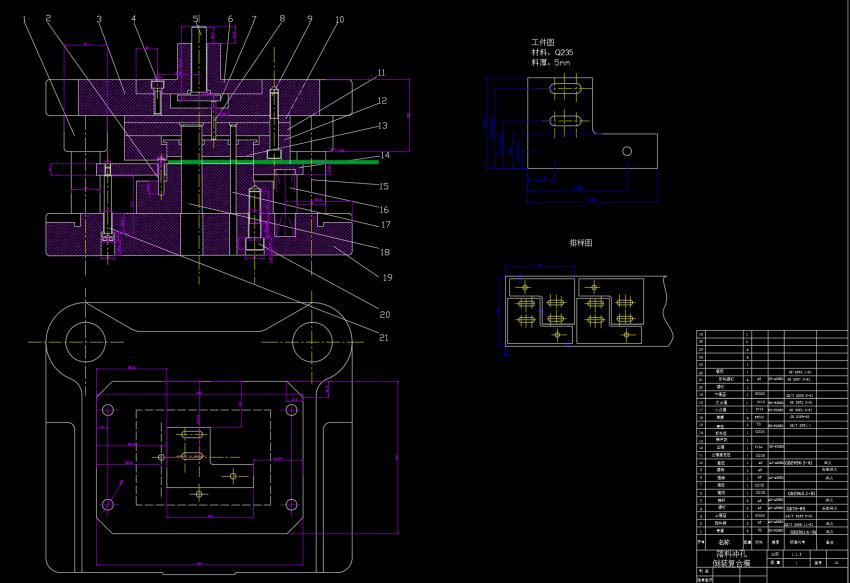Screen dimensions: 850x583
Task: Select callout label 20
Action: tap(385, 315)
